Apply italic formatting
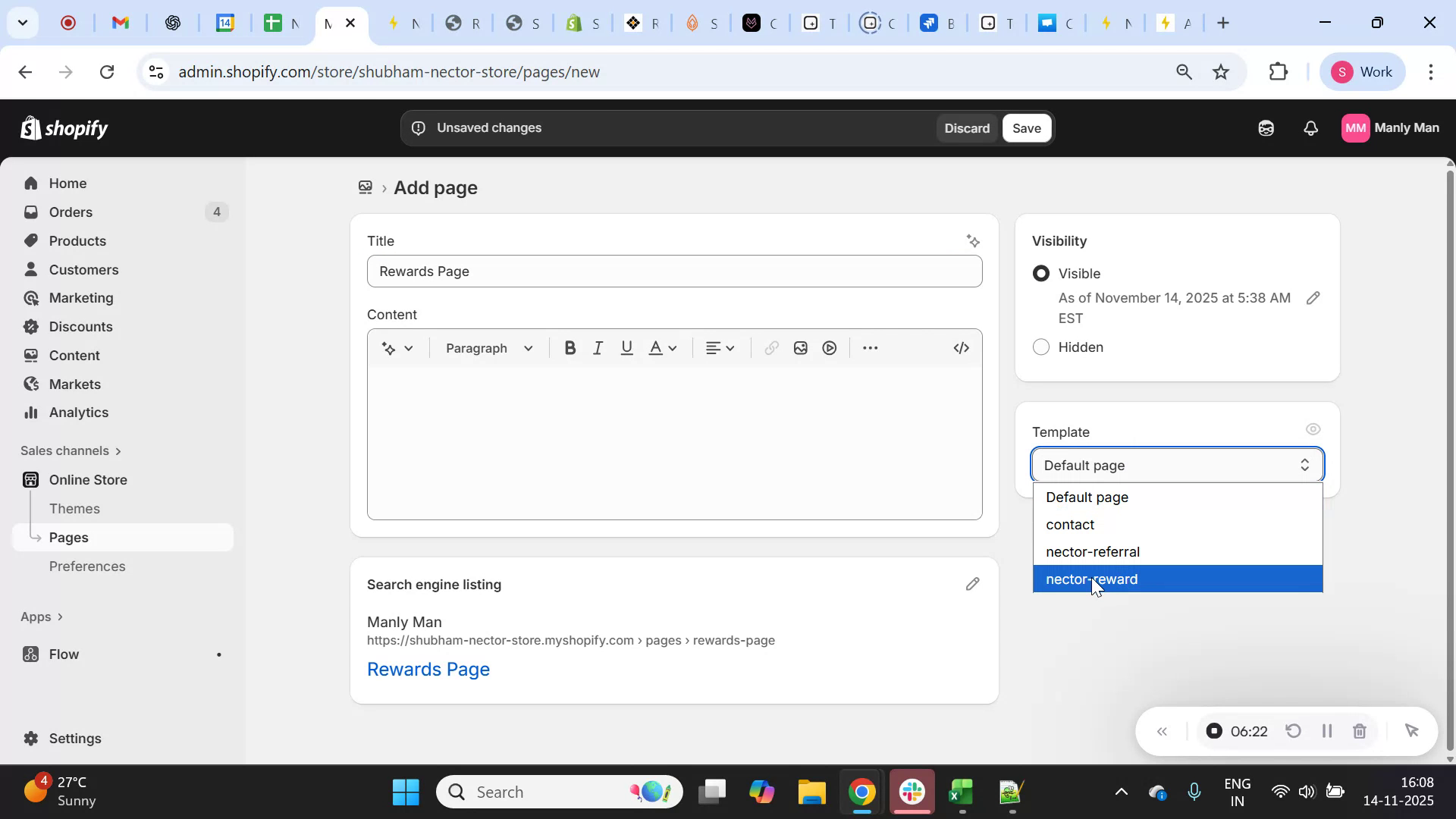The height and width of the screenshot is (819, 1456). coord(598,348)
